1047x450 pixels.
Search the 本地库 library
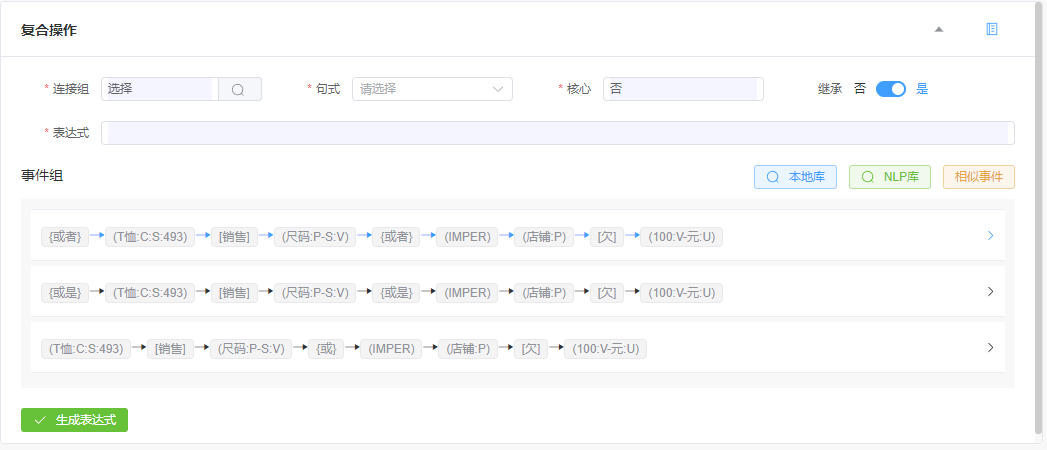pyautogui.click(x=795, y=177)
